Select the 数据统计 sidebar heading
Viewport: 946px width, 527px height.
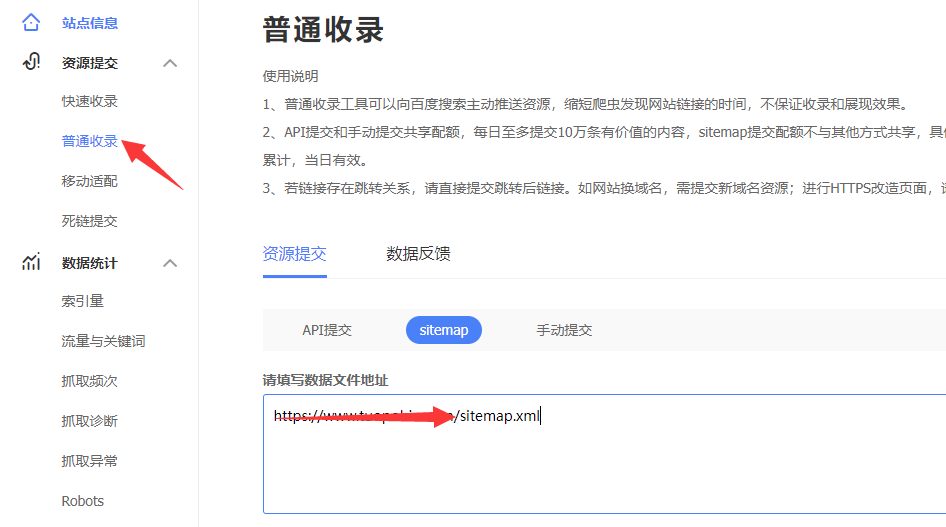click(89, 263)
